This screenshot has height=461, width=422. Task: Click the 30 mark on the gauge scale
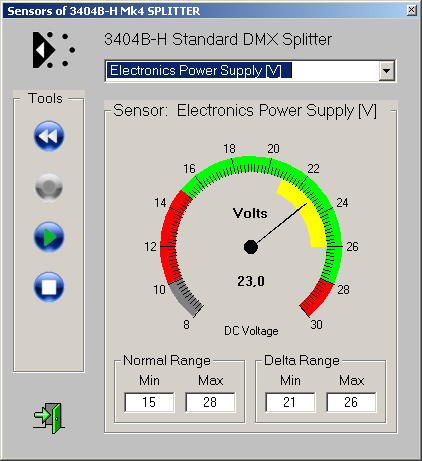pyautogui.click(x=317, y=324)
